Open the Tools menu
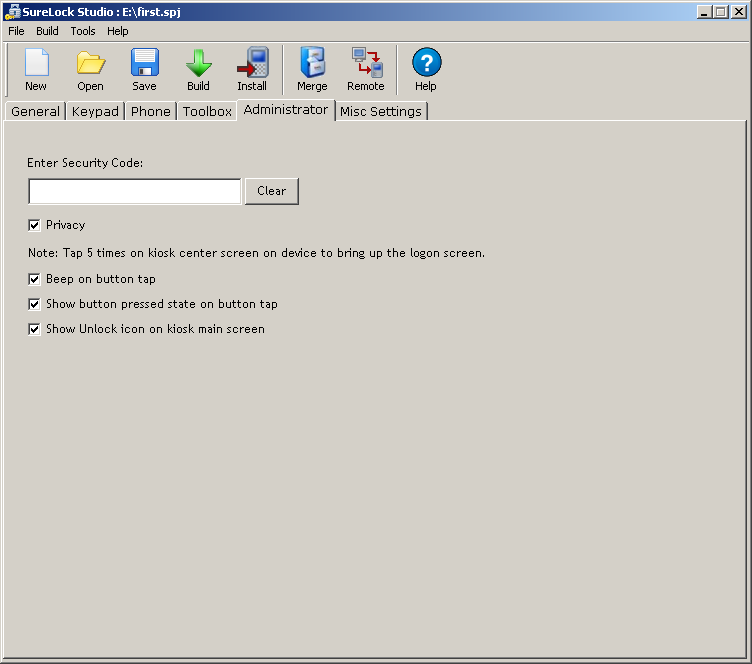 click(83, 31)
